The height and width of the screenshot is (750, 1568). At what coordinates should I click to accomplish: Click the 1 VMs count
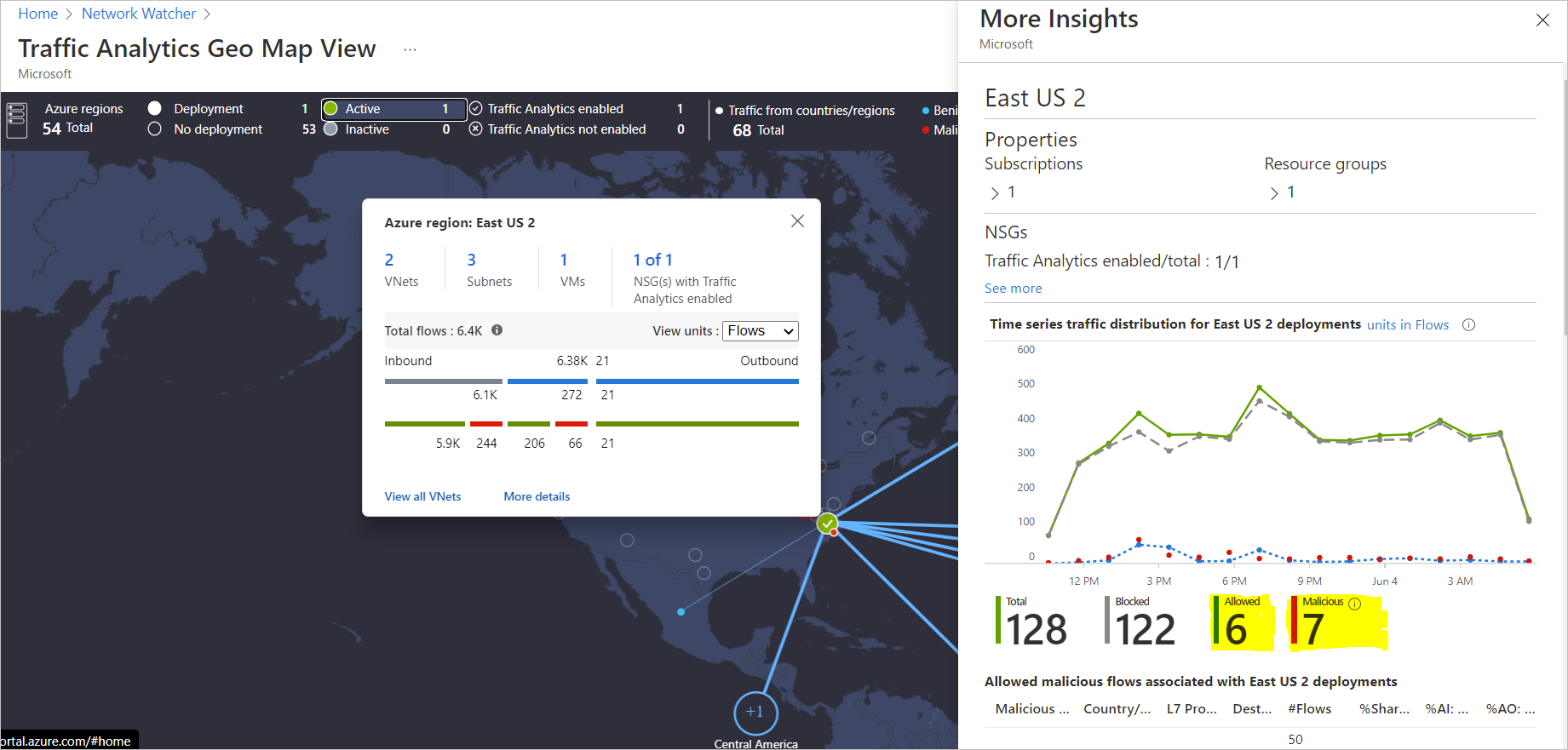click(564, 260)
